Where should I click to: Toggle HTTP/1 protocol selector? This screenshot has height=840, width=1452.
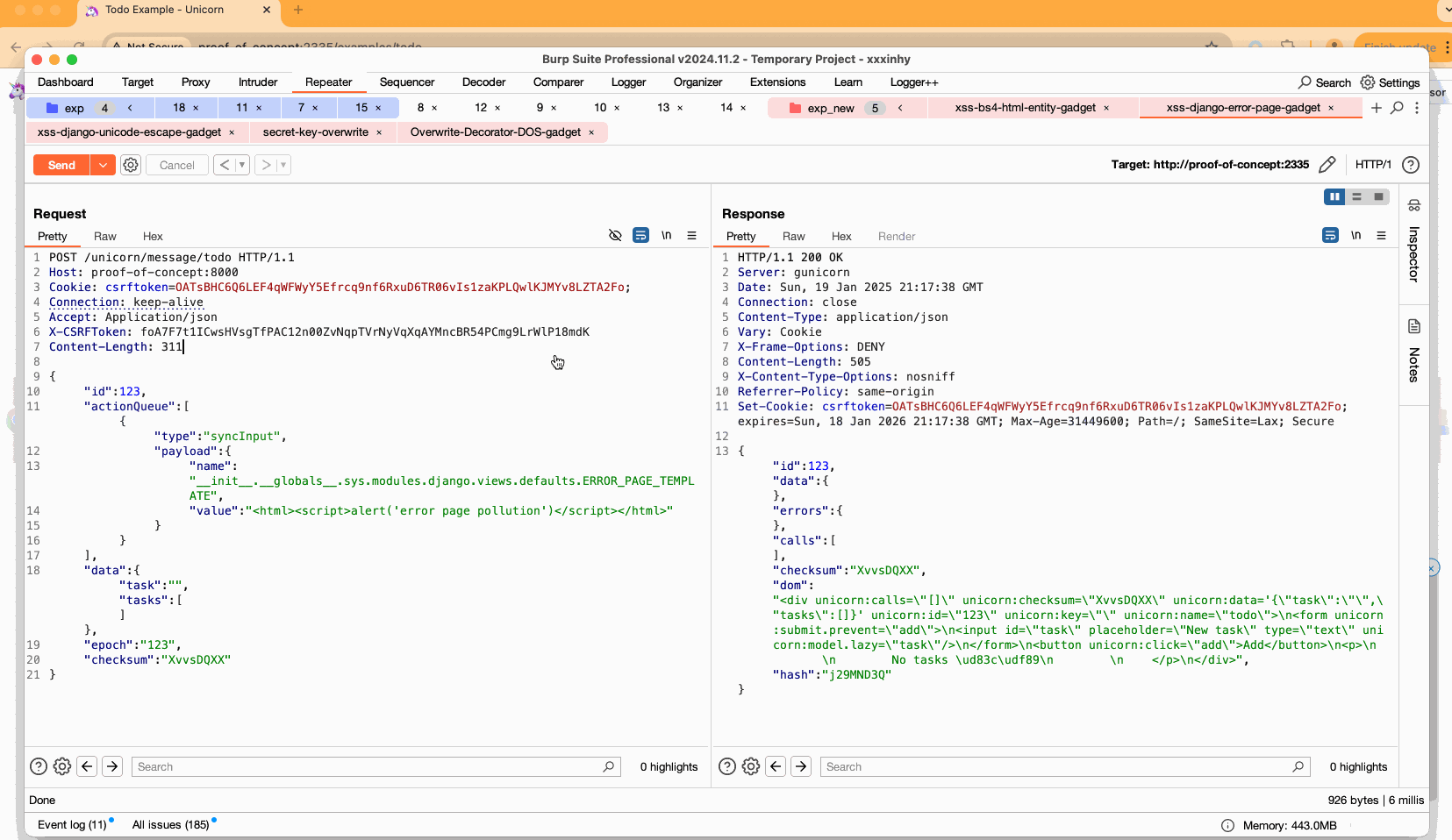point(1373,165)
